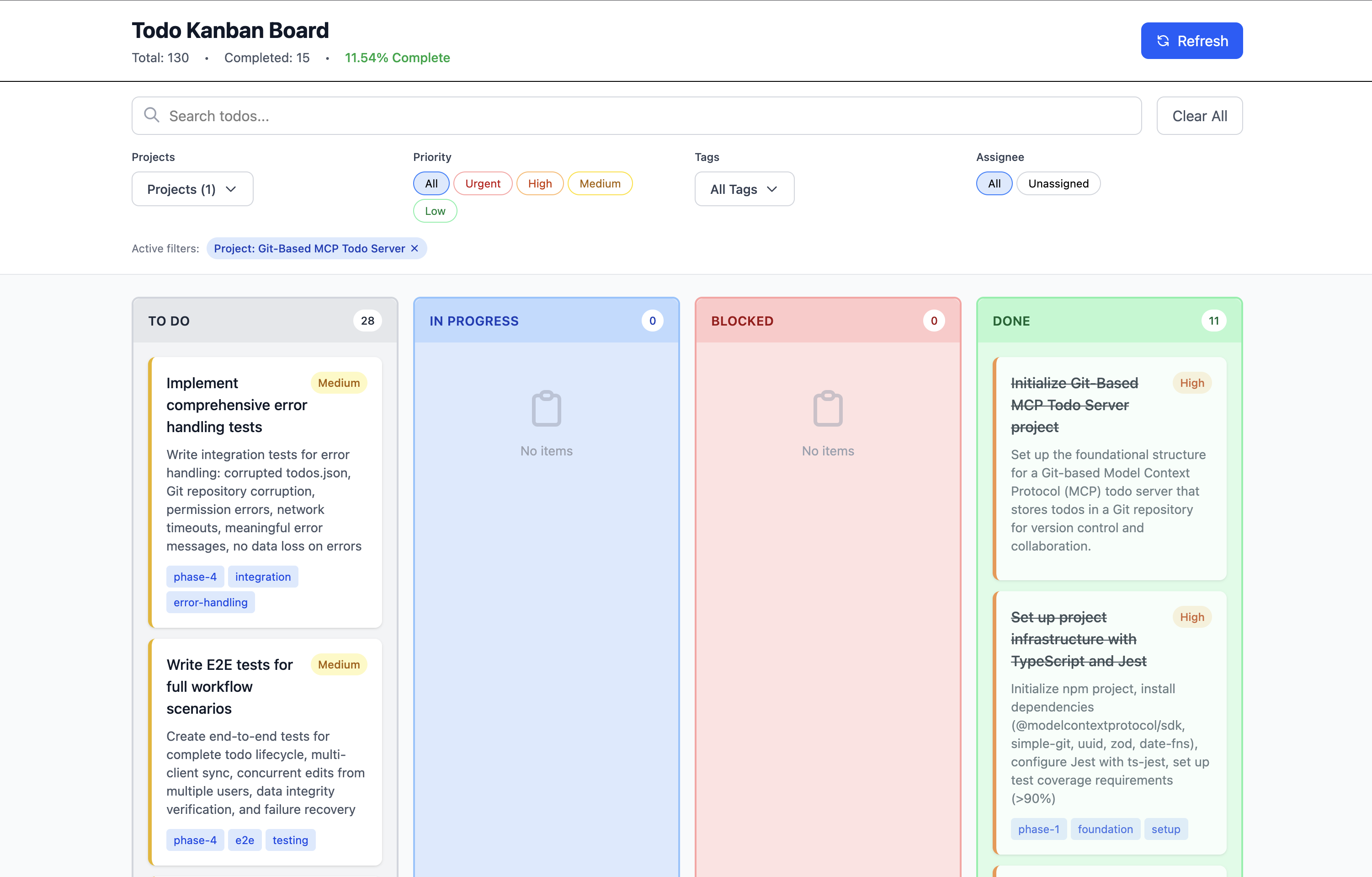The width and height of the screenshot is (1372, 877).
Task: Click the 11.54% Complete text
Action: 397,58
